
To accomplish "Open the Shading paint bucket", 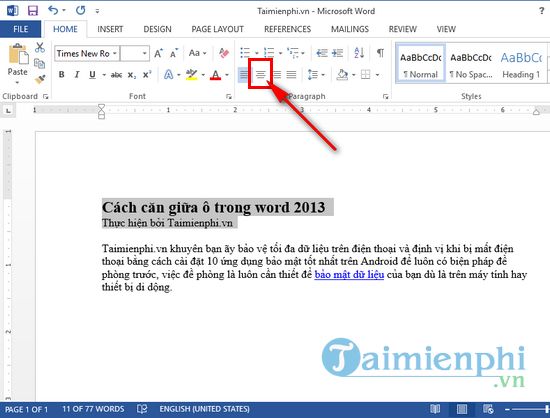I will [342, 75].
